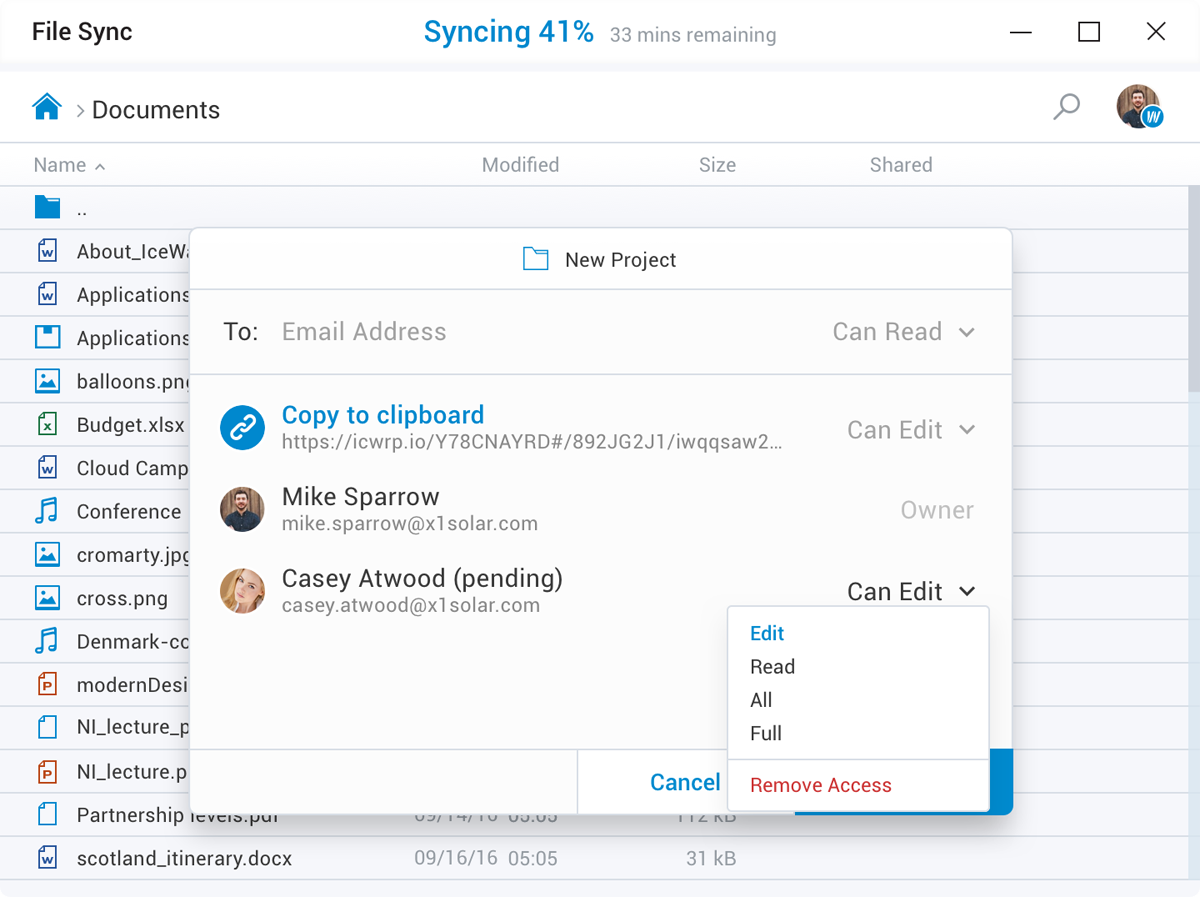Click the Home icon in breadcrumb
The image size is (1200, 897).
click(x=47, y=108)
